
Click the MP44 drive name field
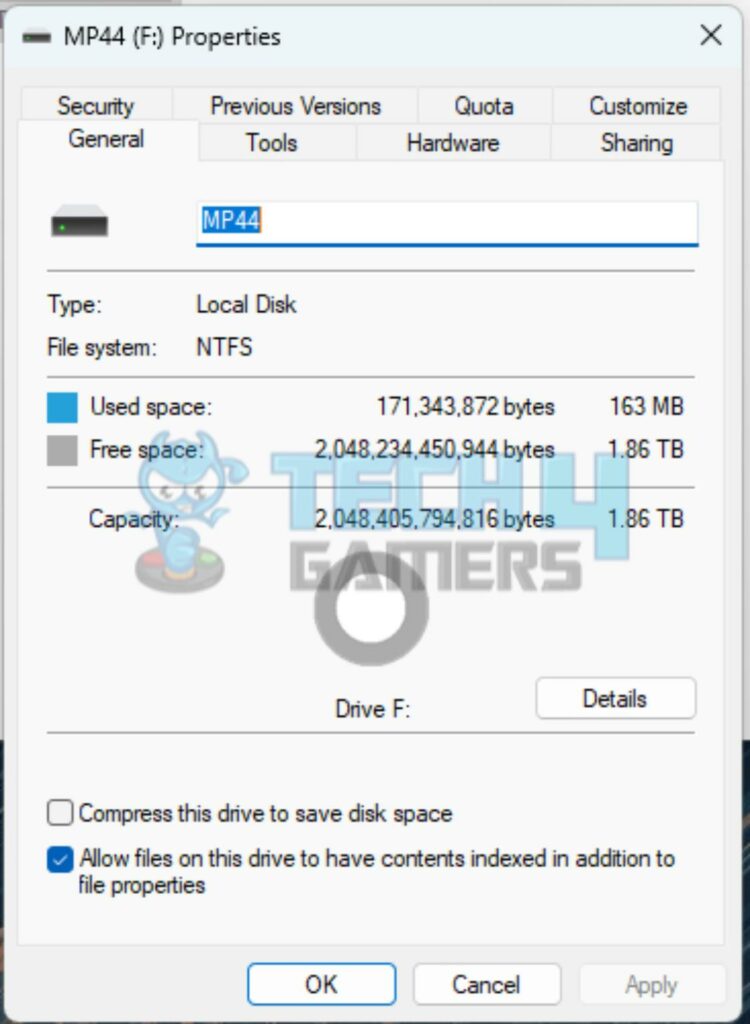pyautogui.click(x=447, y=223)
